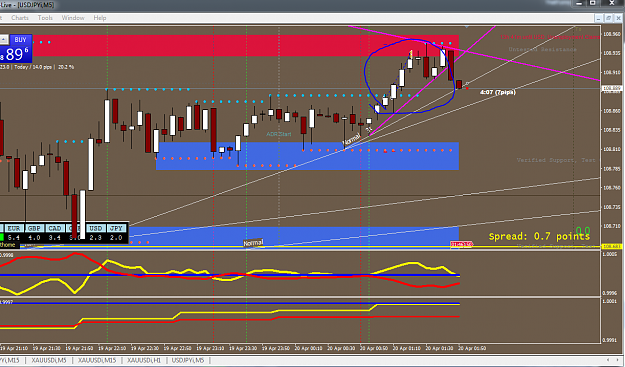Open the Charts menu

pos(20,18)
